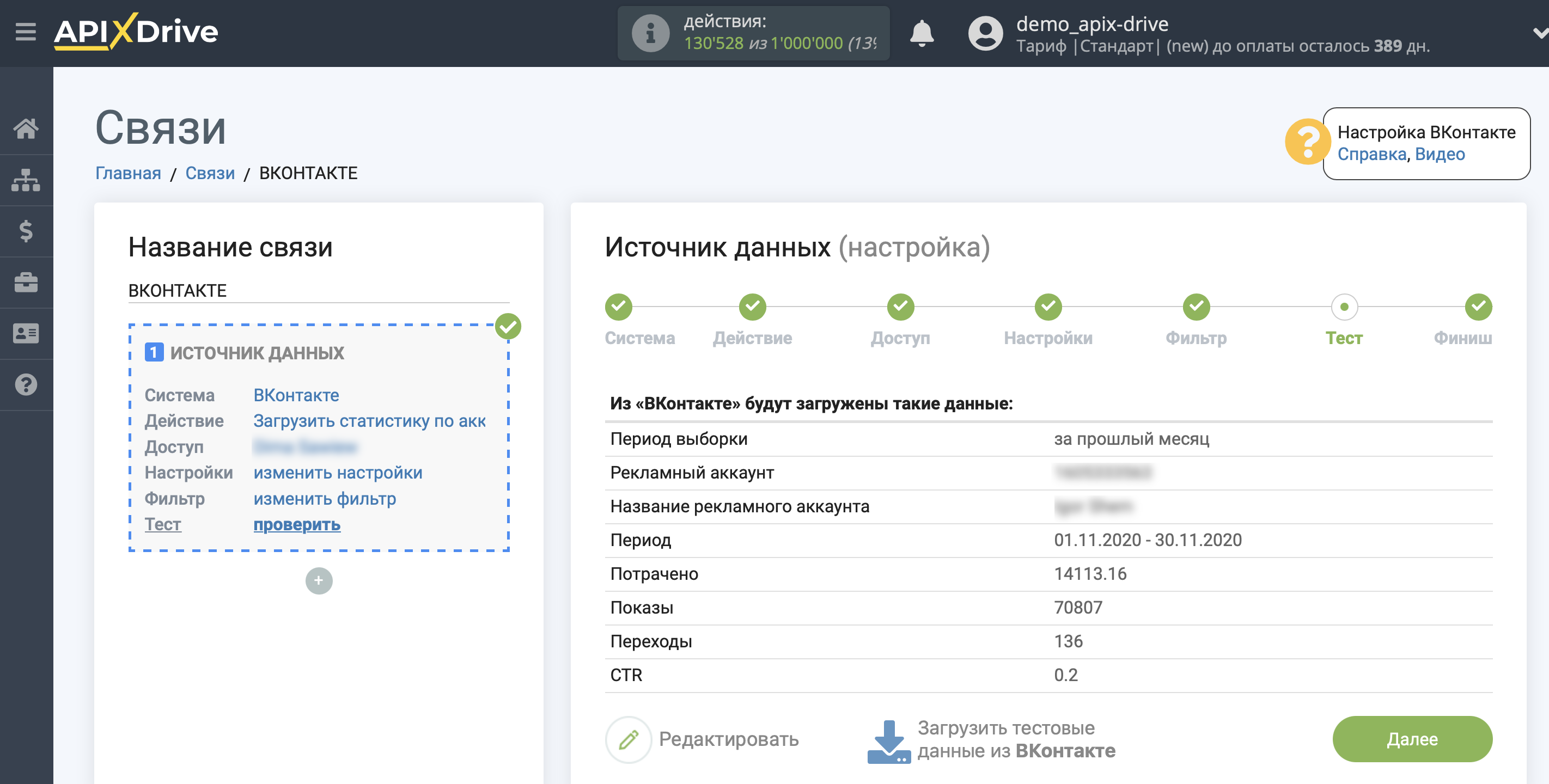Expand the account dropdown chevron
The width and height of the screenshot is (1549, 784).
click(1540, 33)
